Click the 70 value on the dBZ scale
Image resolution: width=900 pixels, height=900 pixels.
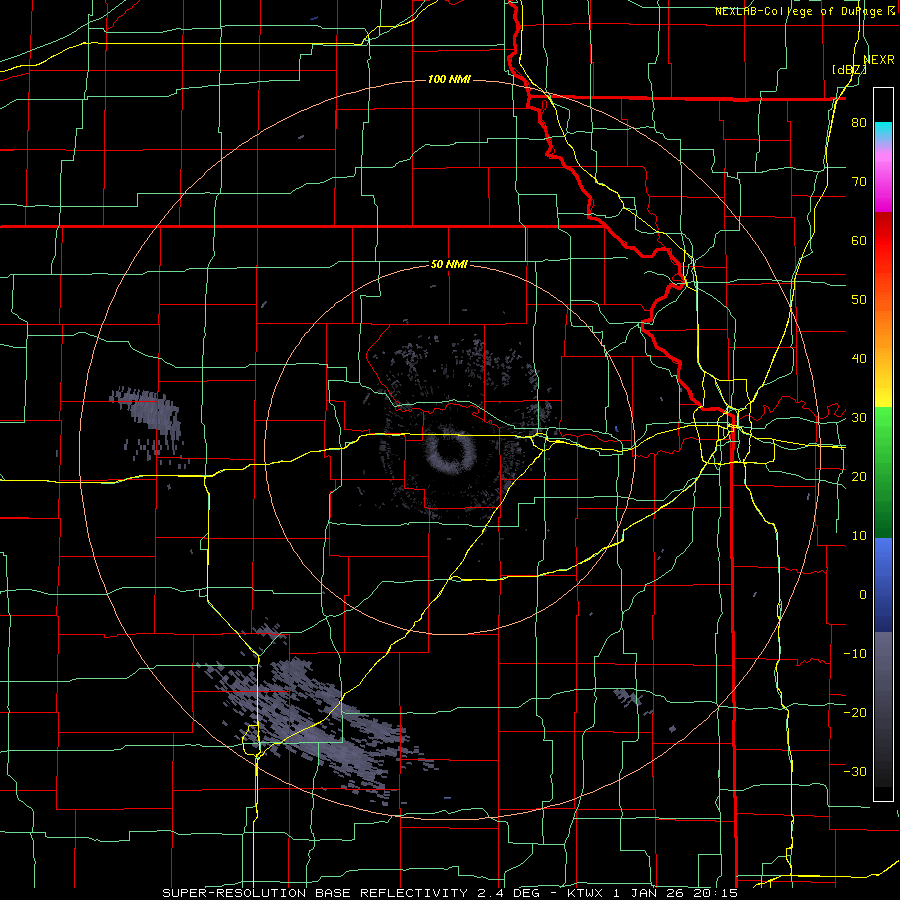[x=859, y=182]
